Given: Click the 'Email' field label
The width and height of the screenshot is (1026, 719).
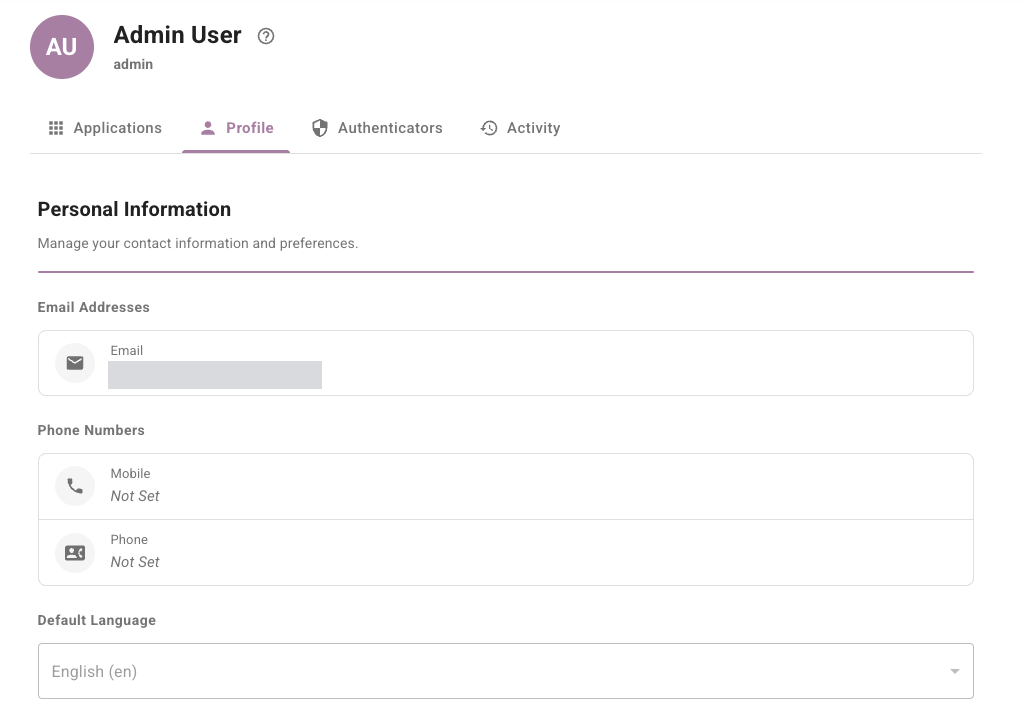Looking at the screenshot, I should (x=126, y=351).
